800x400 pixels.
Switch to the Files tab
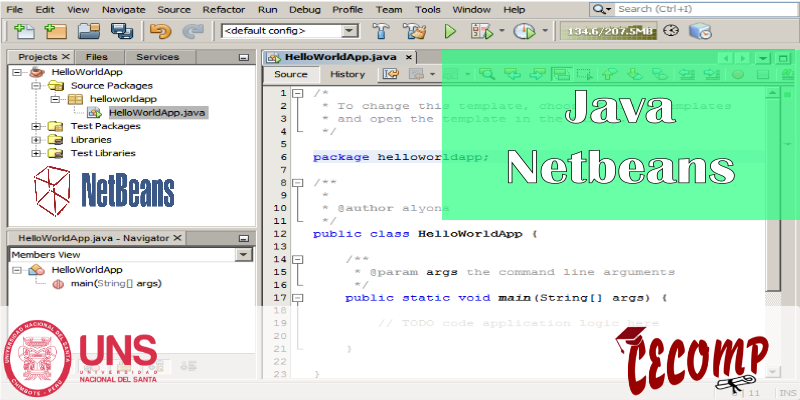click(x=97, y=57)
